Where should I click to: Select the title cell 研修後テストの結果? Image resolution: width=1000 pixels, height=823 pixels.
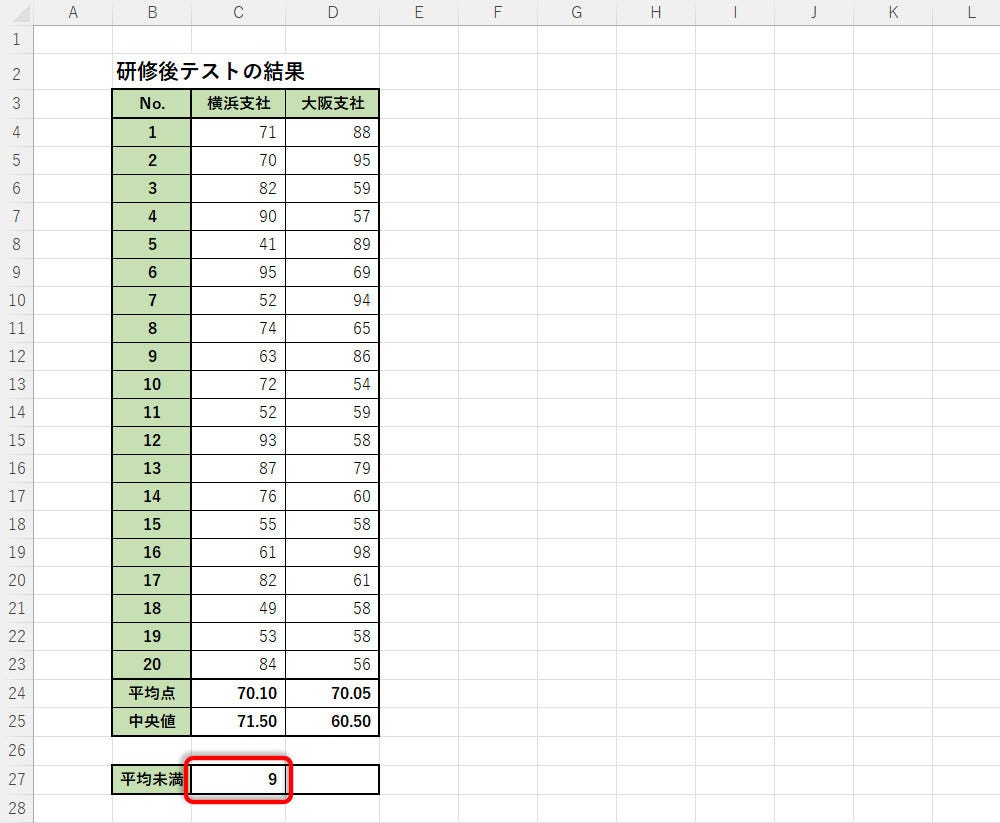[210, 72]
